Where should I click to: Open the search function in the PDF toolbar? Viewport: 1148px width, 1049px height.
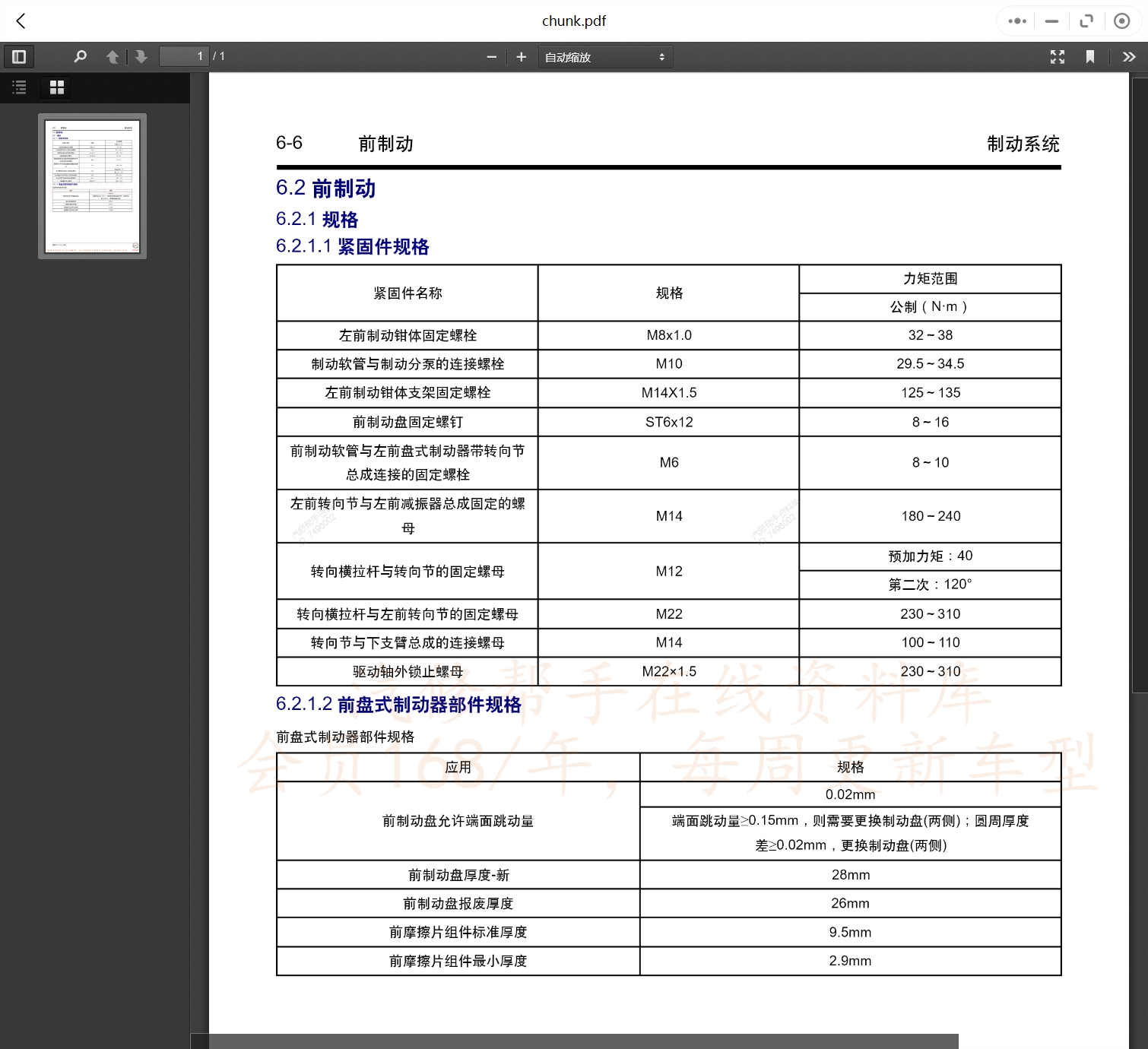pos(80,56)
